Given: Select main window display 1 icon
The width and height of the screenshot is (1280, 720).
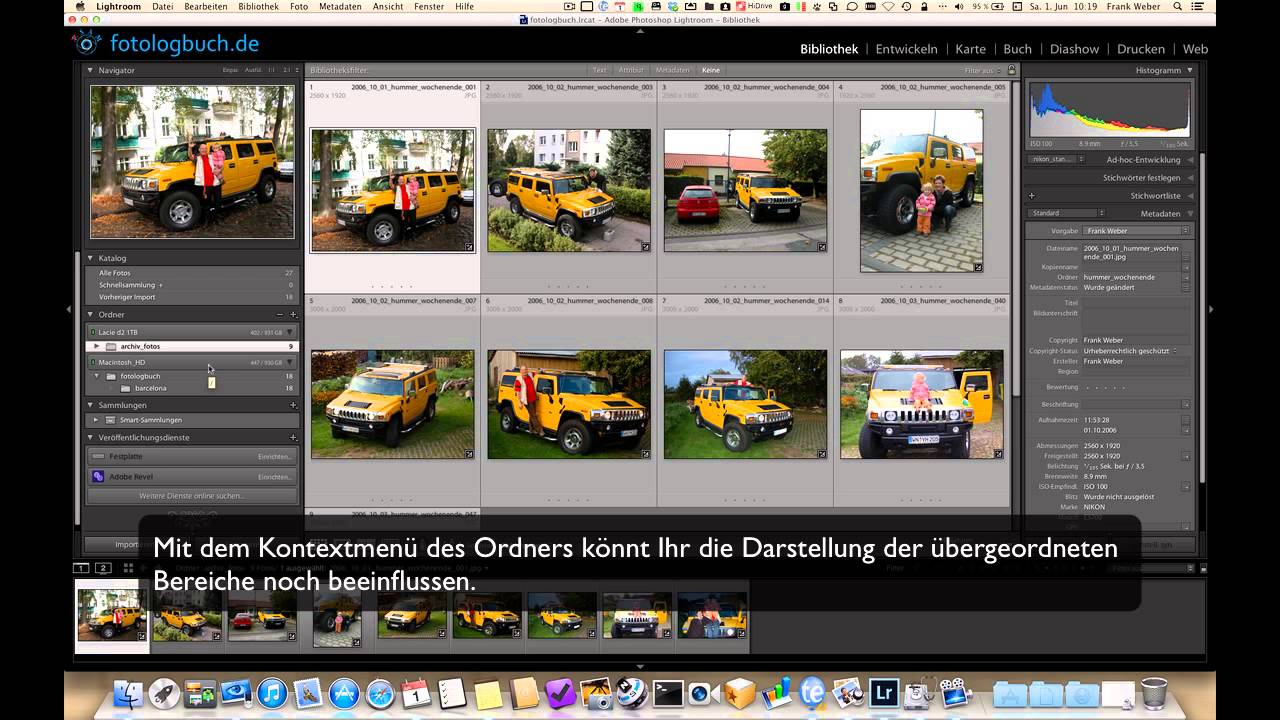Looking at the screenshot, I should tap(82, 568).
